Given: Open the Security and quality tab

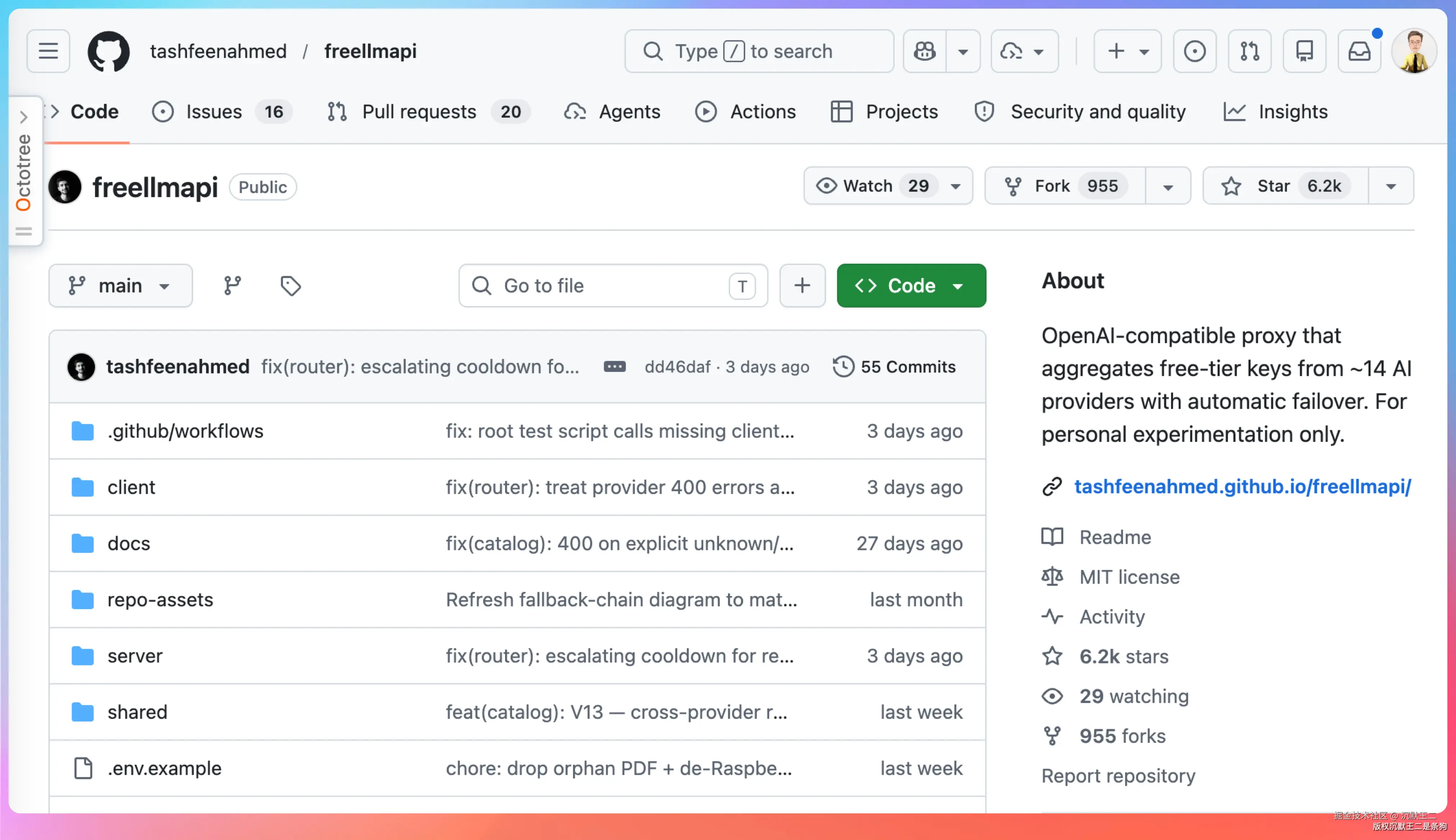Looking at the screenshot, I should click(1080, 111).
